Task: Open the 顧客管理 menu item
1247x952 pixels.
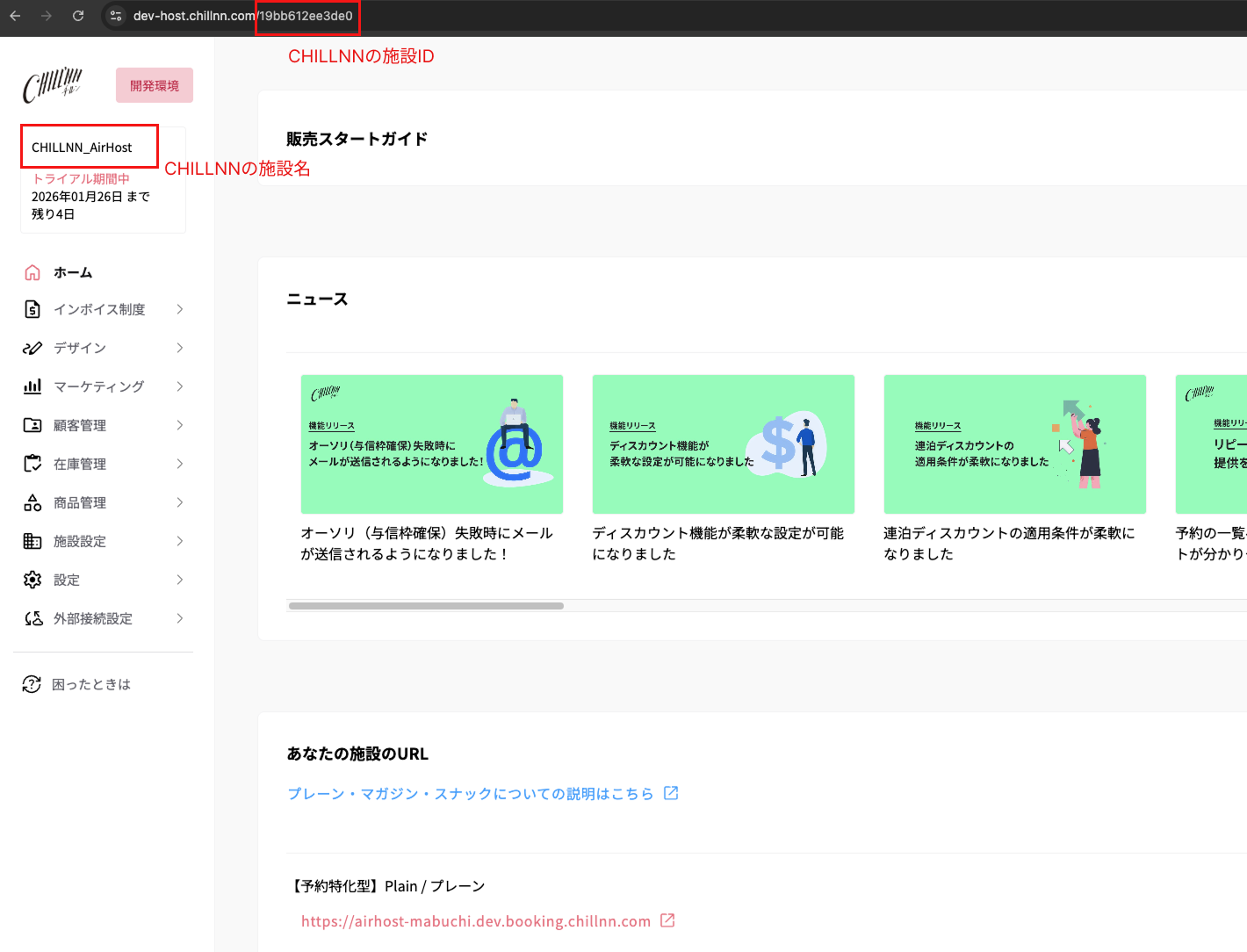Action: [x=80, y=425]
